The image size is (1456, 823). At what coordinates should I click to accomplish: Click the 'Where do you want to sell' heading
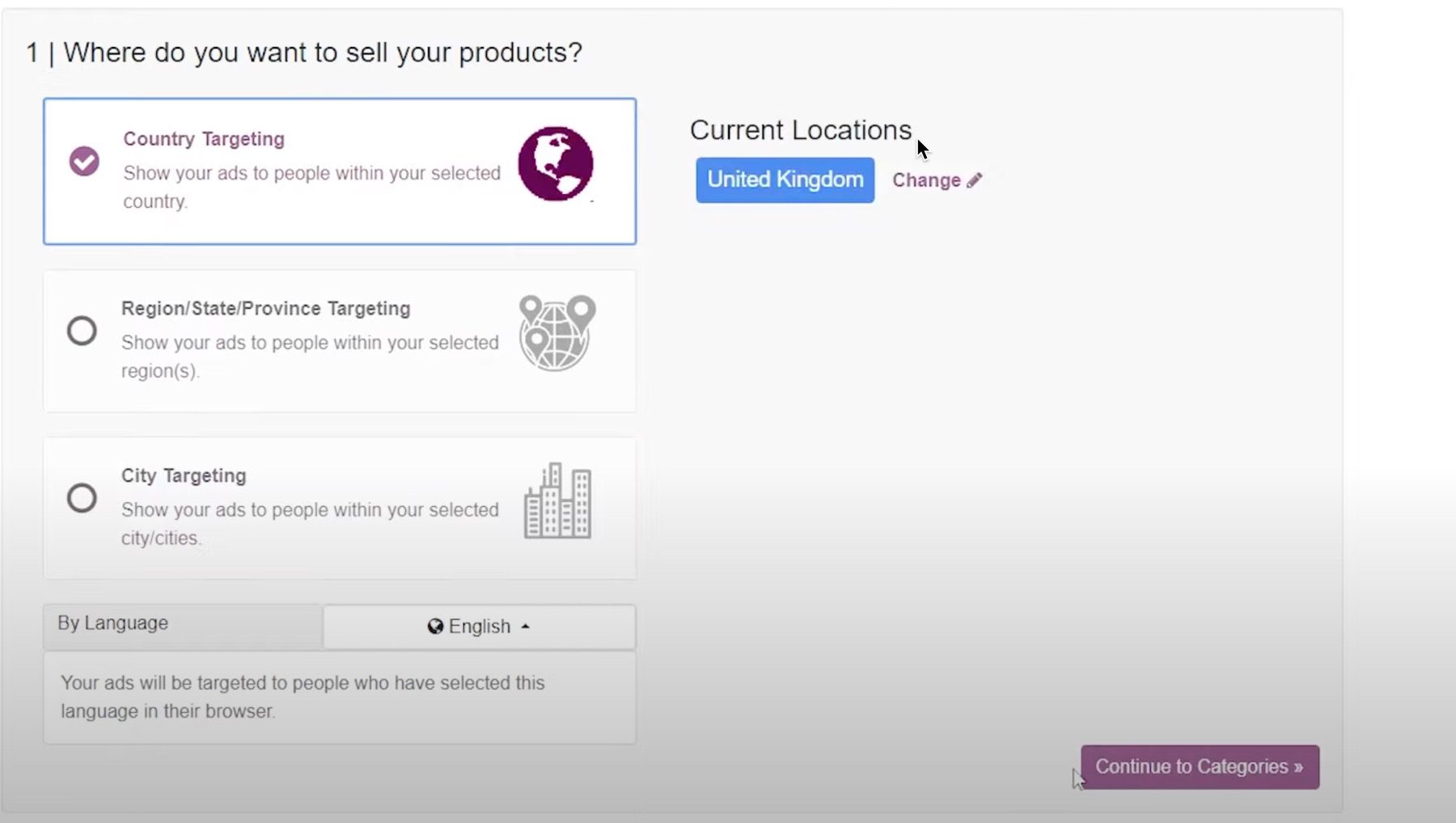pos(304,53)
